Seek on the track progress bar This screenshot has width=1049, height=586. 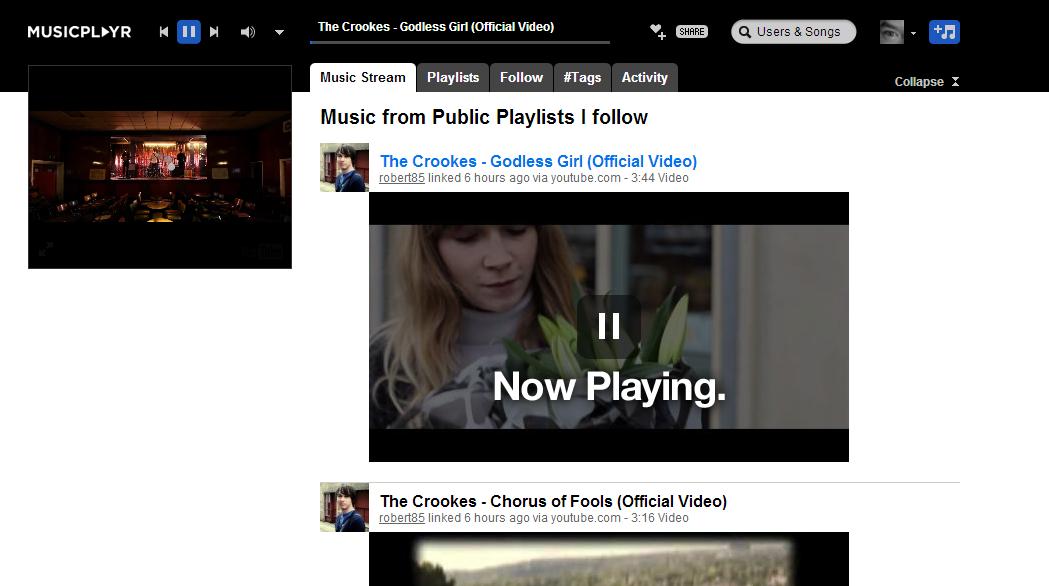[x=460, y=42]
